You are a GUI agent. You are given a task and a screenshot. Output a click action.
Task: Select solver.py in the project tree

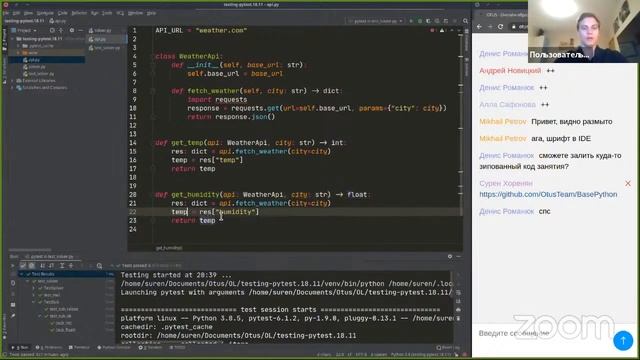click(x=36, y=67)
